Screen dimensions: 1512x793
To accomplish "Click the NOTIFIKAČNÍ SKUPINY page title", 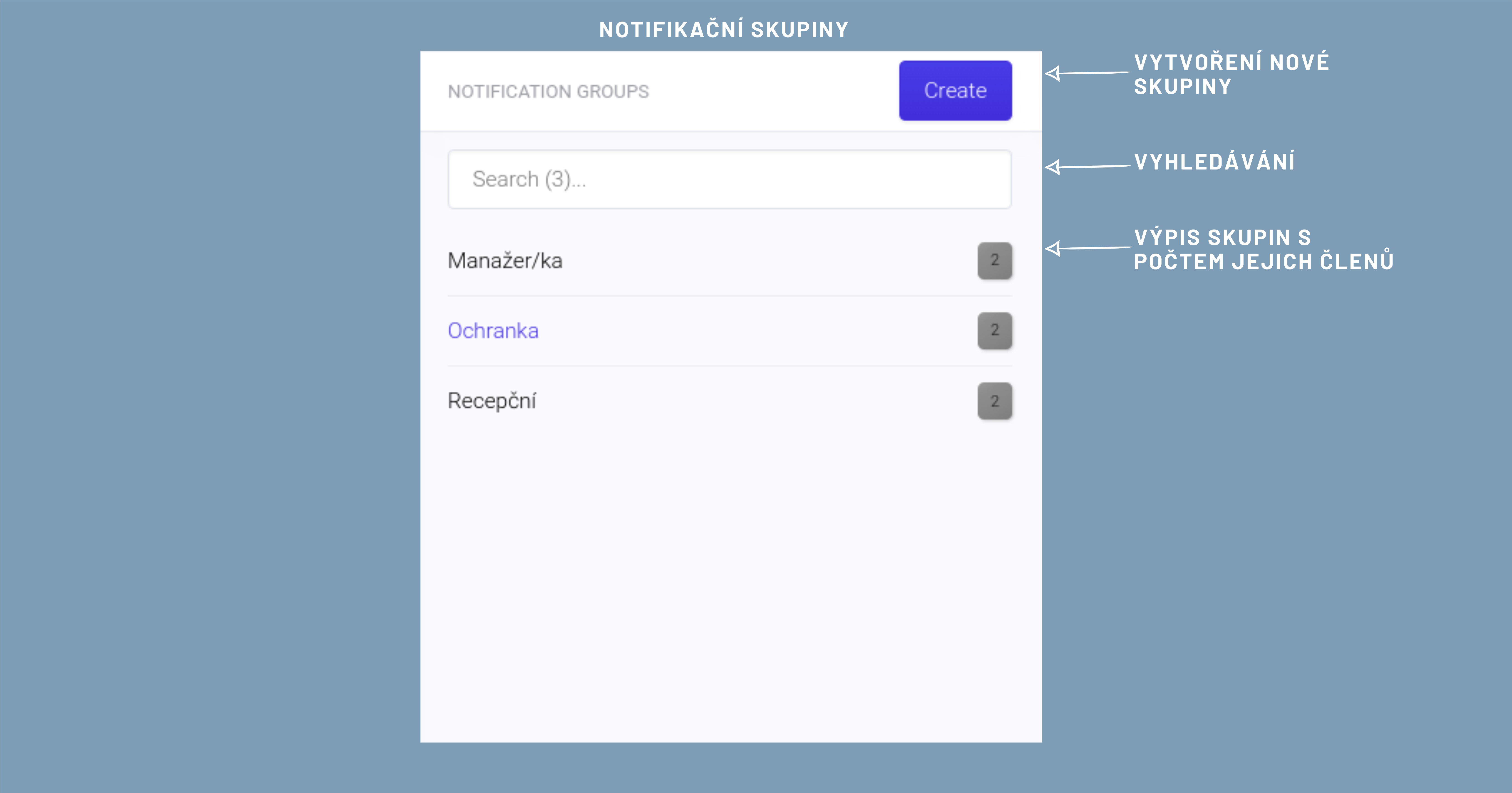I will (x=724, y=29).
